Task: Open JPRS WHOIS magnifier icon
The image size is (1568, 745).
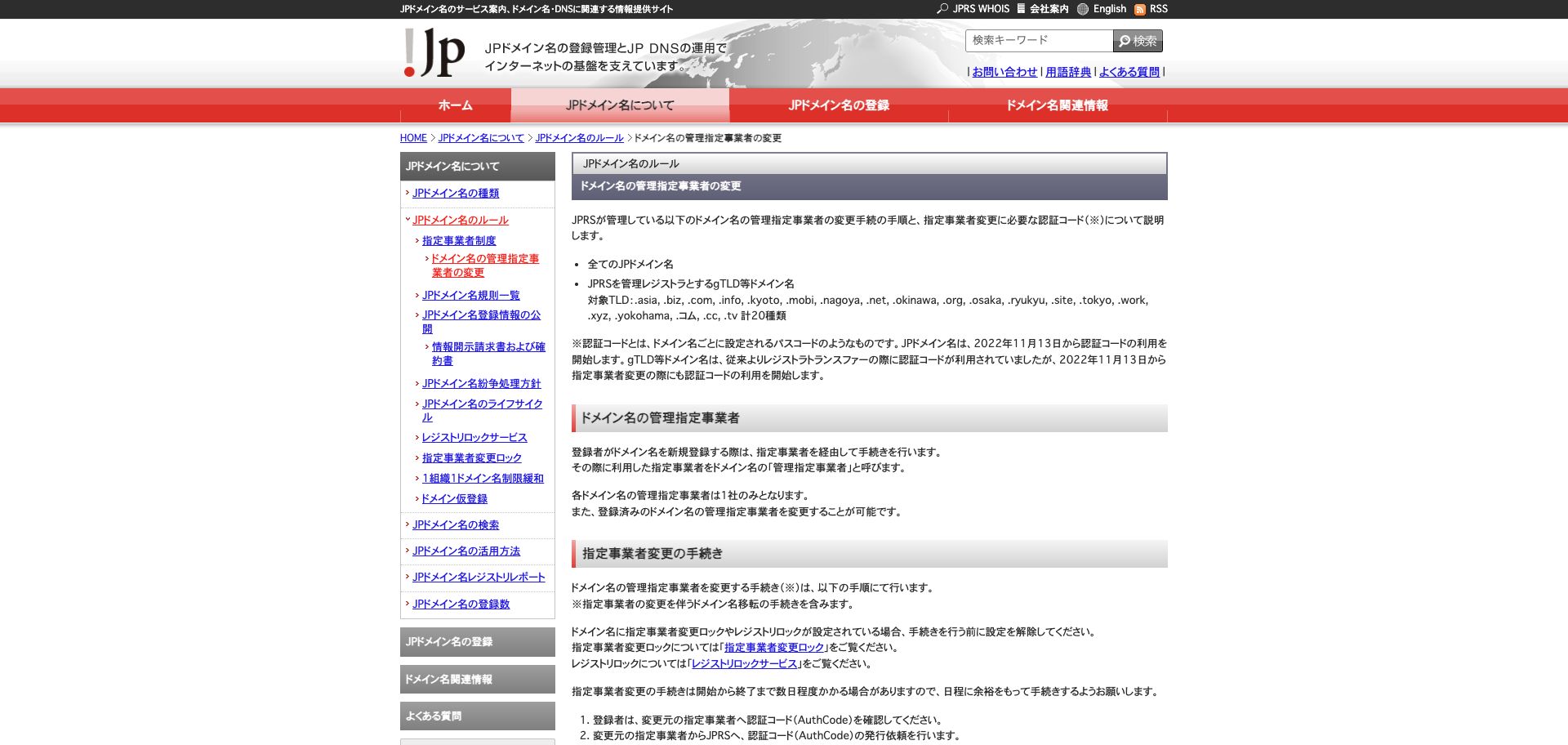Action: (x=942, y=9)
